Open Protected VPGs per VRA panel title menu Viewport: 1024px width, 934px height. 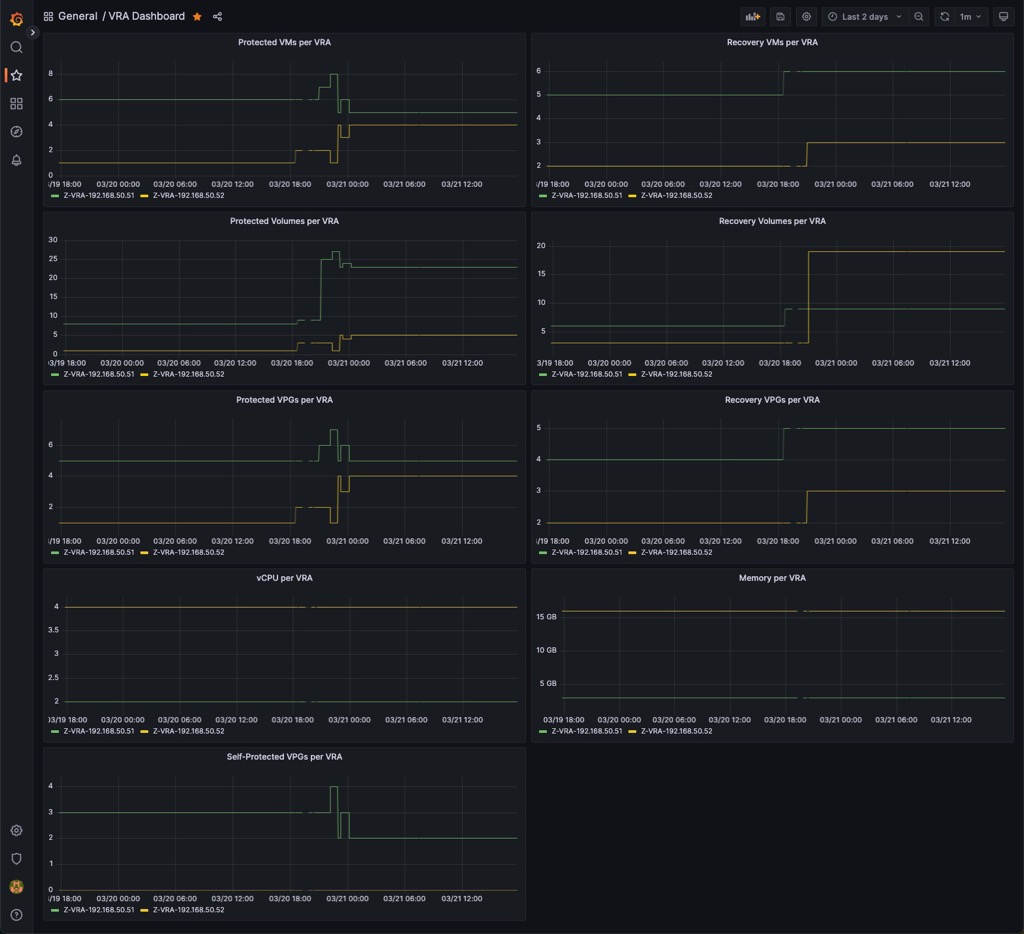pos(284,400)
